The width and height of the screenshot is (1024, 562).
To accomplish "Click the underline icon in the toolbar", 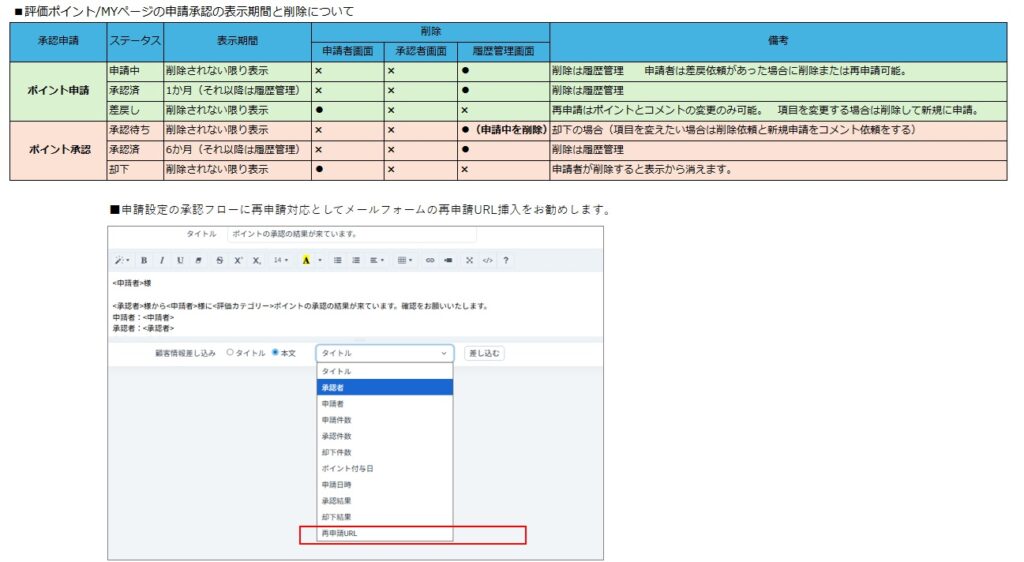I will pos(180,260).
